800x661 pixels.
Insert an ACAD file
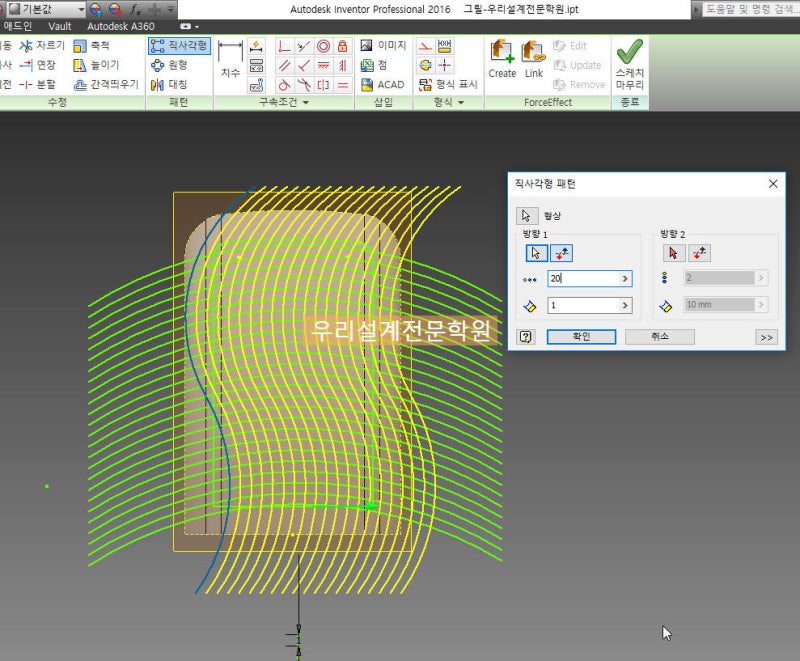click(383, 85)
